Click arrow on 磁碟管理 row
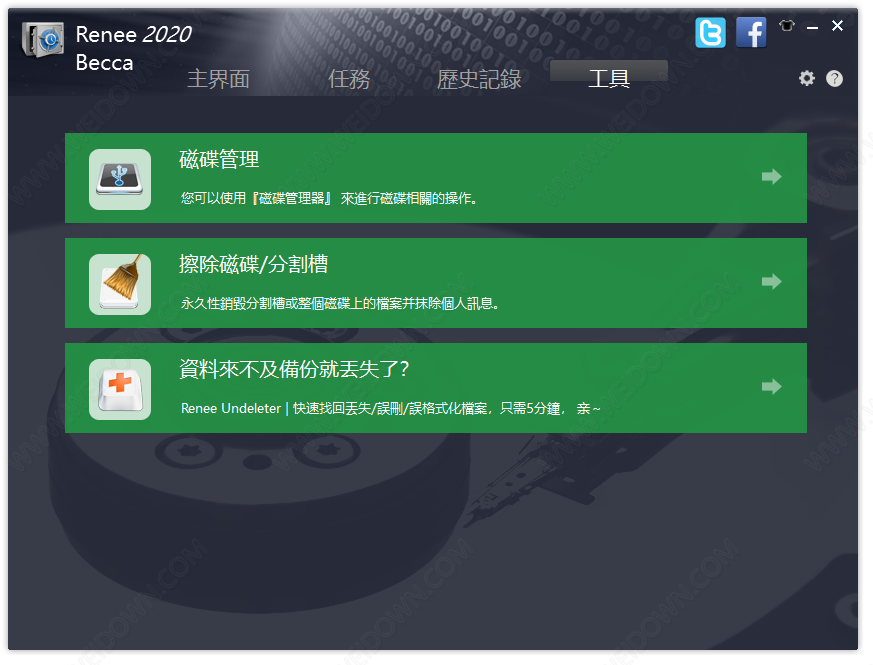 [772, 177]
